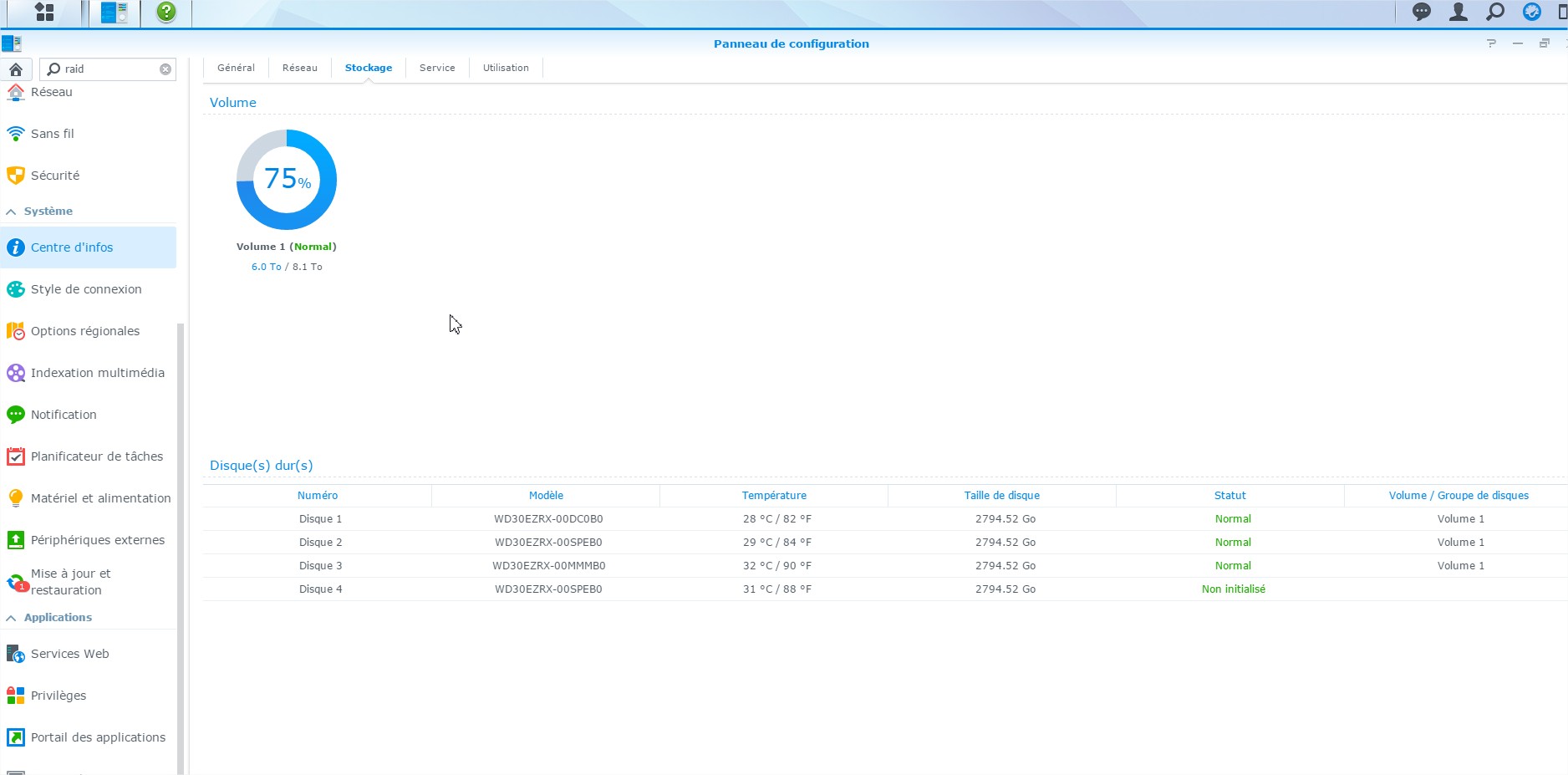
Task: Open Mise à jour et restauration
Action: (70, 582)
